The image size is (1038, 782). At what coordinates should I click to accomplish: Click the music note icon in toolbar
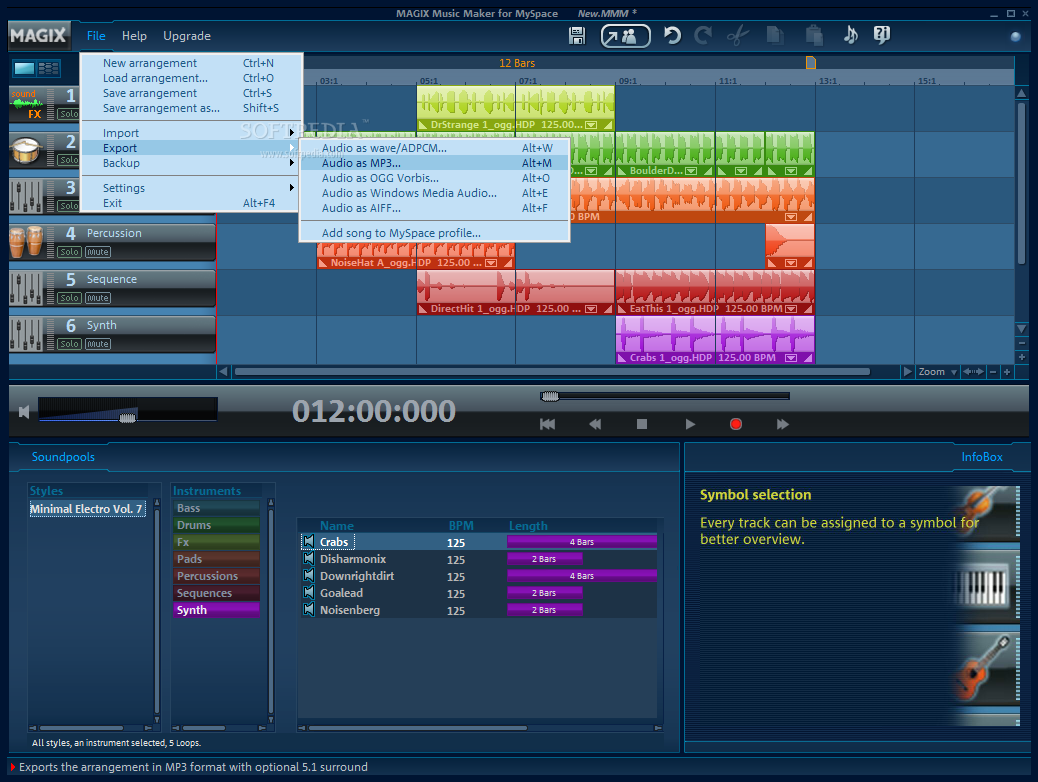[x=851, y=35]
